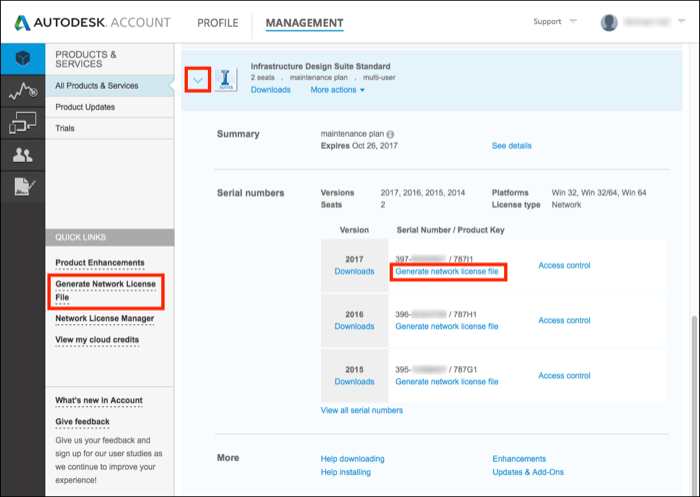Collapse the Infrastructure Design Suite details chevron
This screenshot has width=700, height=497.
(198, 80)
